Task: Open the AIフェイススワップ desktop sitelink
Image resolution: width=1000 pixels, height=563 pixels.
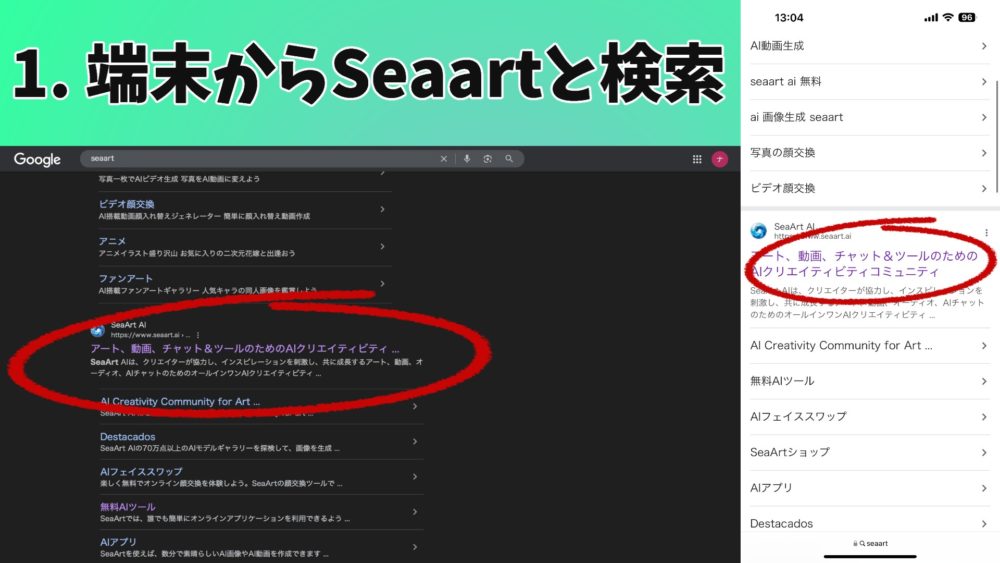Action: click(141, 472)
